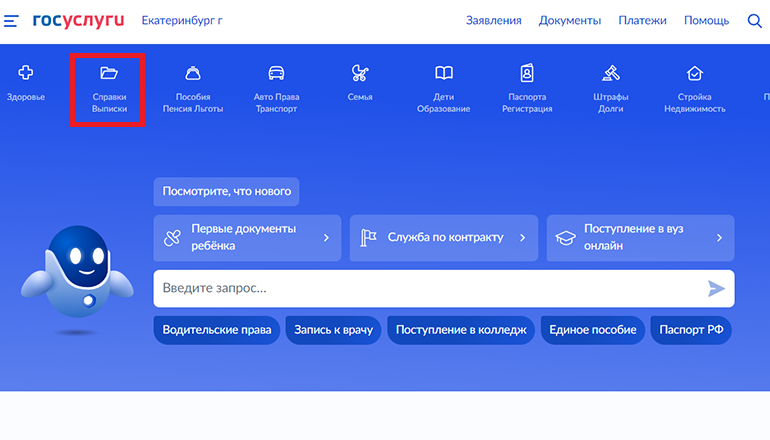
Task: Expand Первые документы ребёнка card
Action: (247, 238)
